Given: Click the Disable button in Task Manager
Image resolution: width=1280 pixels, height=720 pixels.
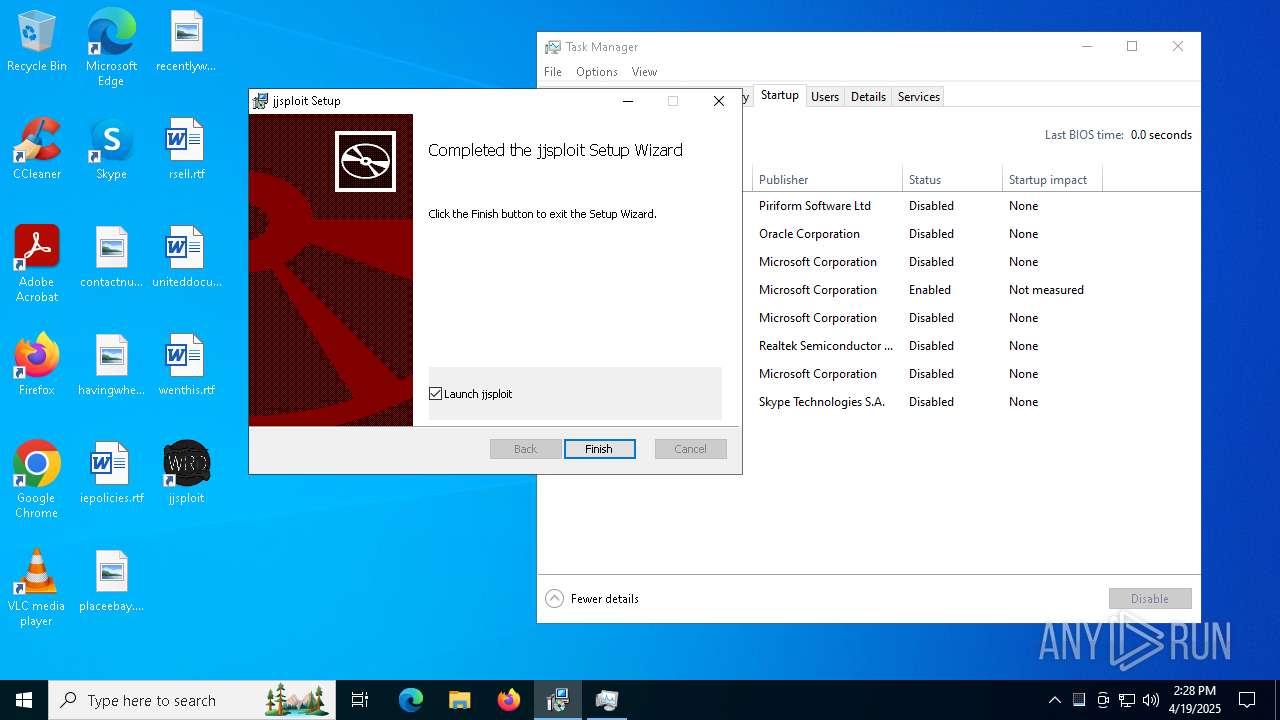Looking at the screenshot, I should pyautogui.click(x=1150, y=598).
